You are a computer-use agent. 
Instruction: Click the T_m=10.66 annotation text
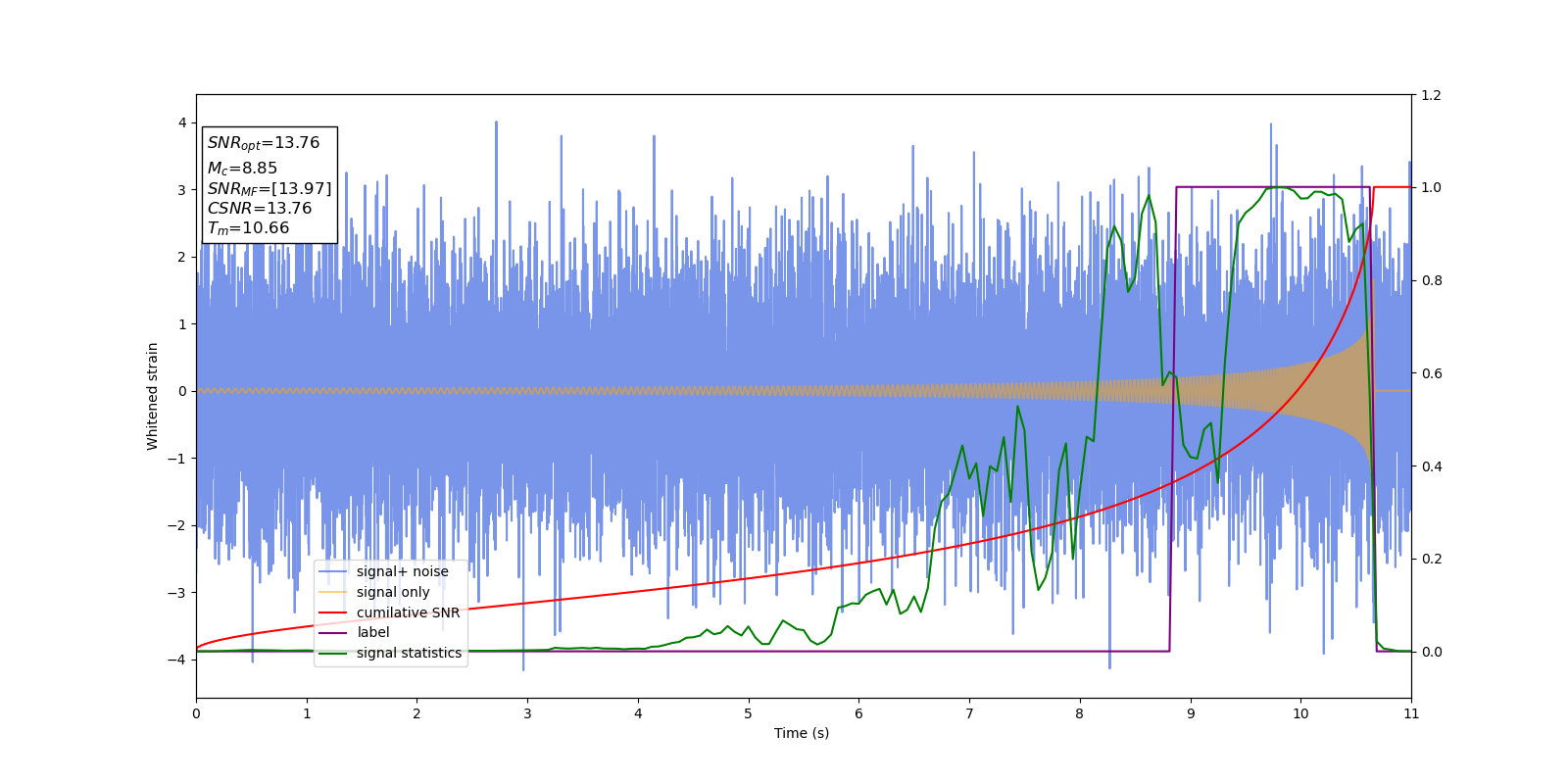point(248,228)
